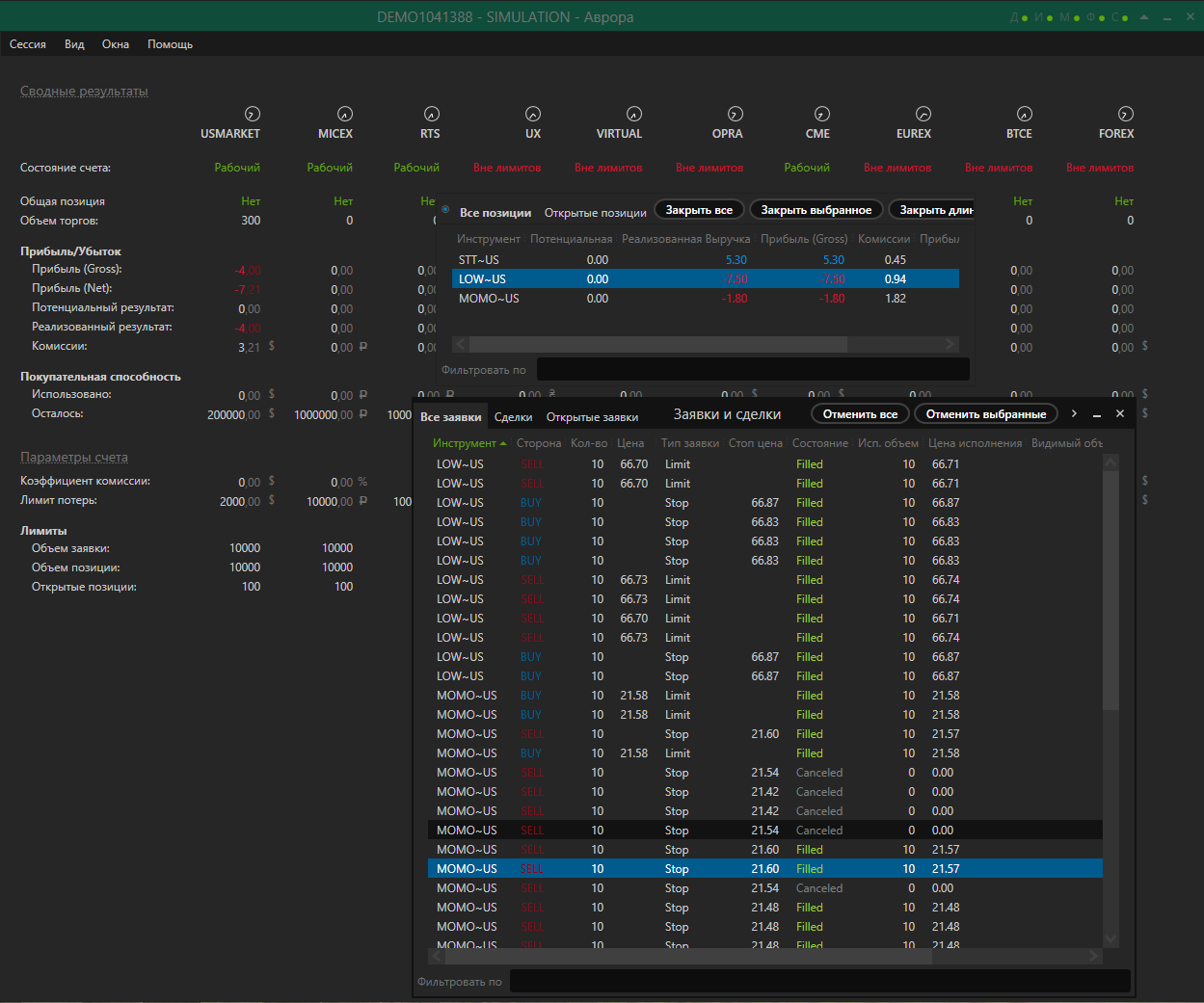The width and height of the screenshot is (1204, 1003).
Task: Close the Заявки и сделки panel
Action: [1120, 413]
